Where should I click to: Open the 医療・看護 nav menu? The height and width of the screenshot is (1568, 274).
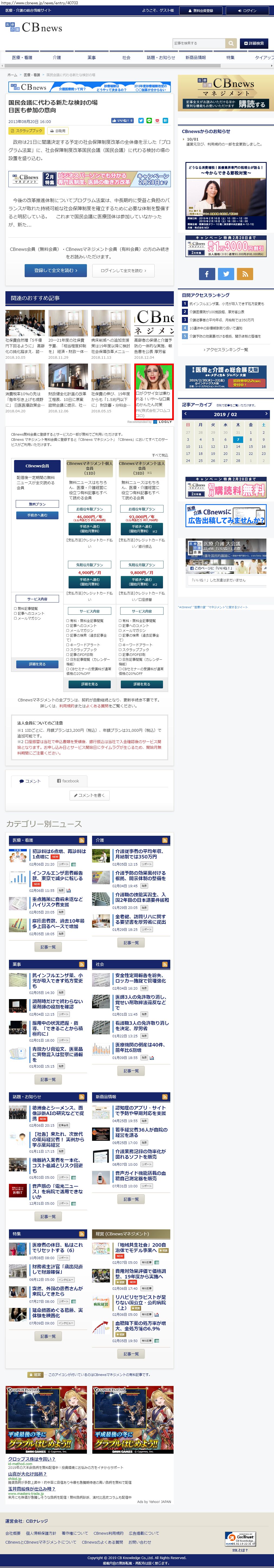tap(22, 58)
